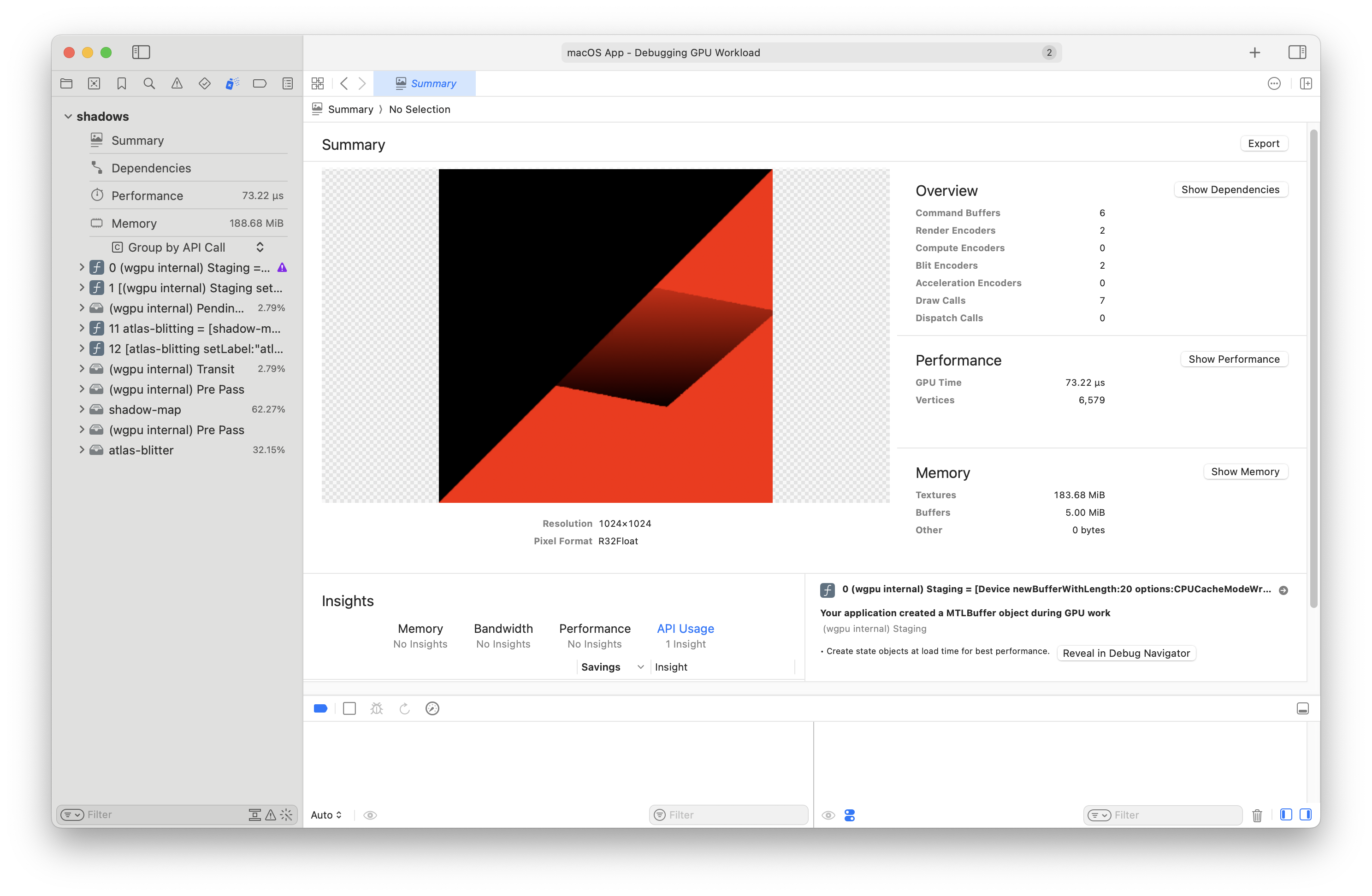Expand the shadow-map command buffer
The width and height of the screenshot is (1372, 896).
tap(81, 409)
